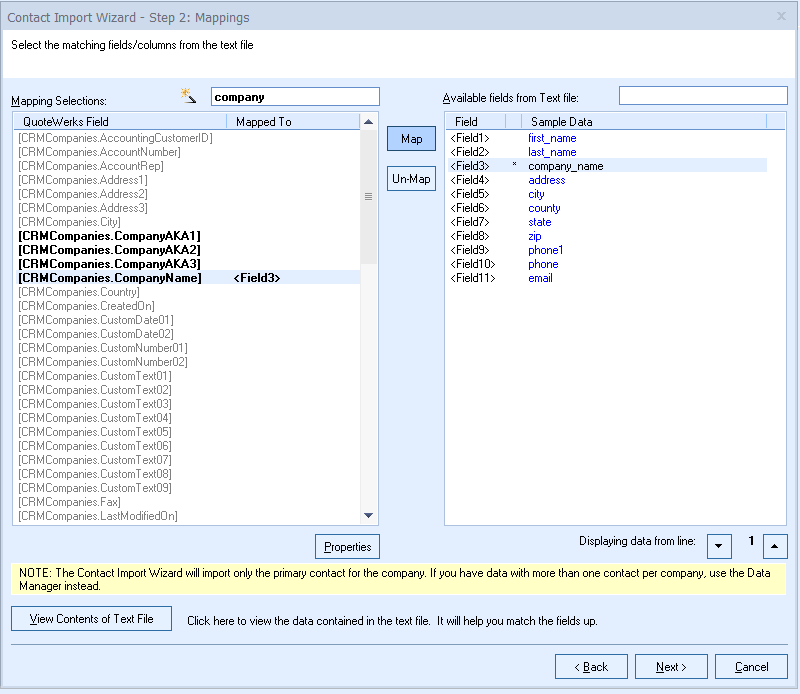Go back to the previous step
Screen dimensions: 800x694
(591, 667)
